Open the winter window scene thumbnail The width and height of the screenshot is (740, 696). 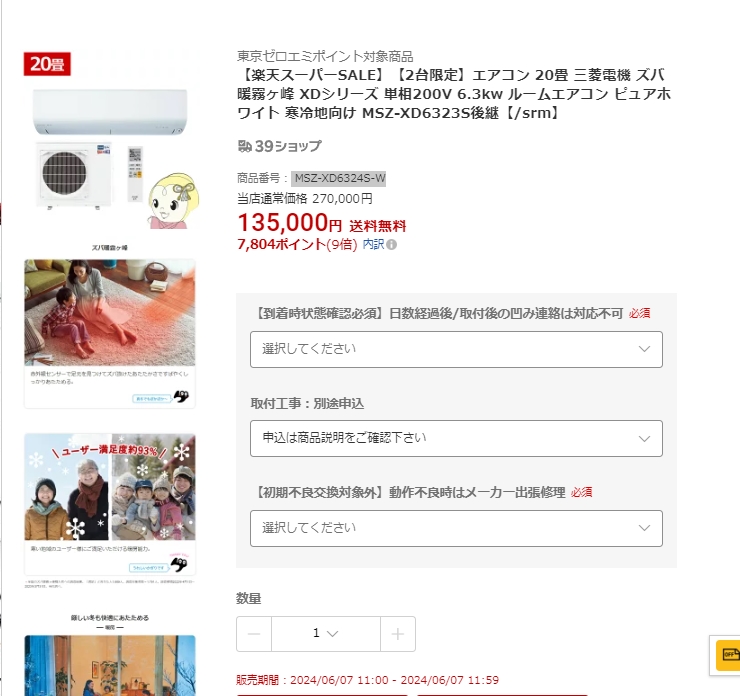coord(110,665)
